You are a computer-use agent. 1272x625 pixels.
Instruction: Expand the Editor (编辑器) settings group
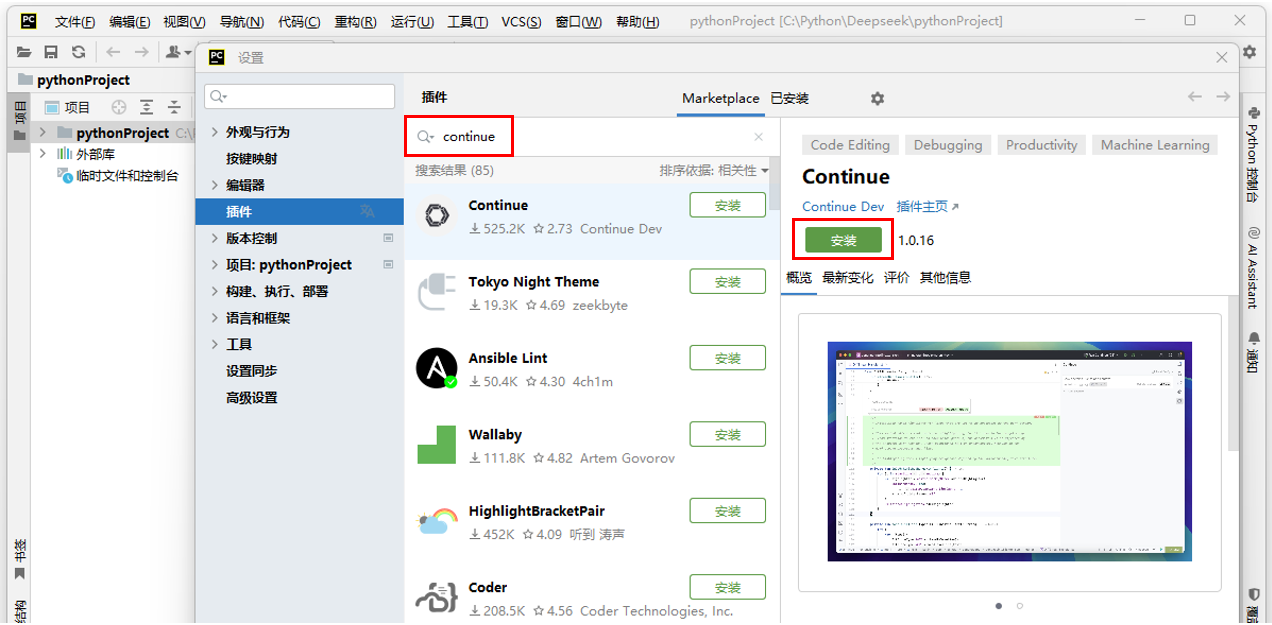tap(215, 185)
